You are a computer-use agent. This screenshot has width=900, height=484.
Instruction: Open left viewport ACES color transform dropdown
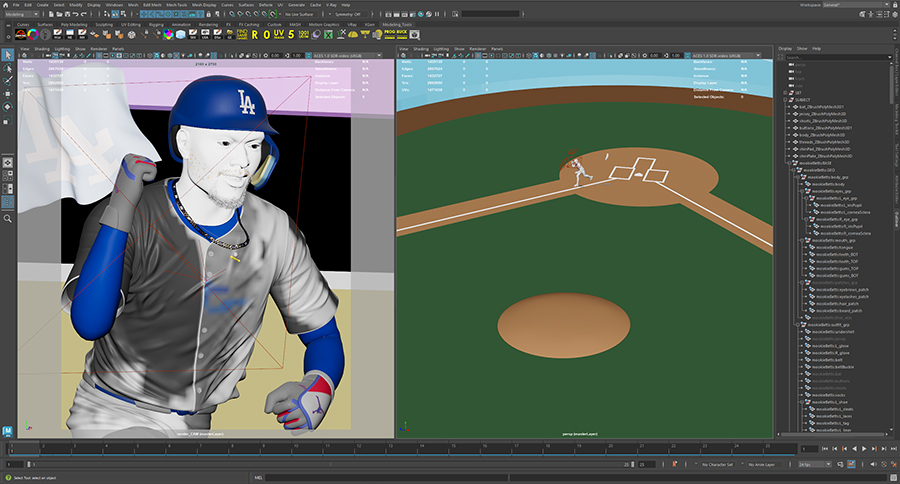[347, 56]
